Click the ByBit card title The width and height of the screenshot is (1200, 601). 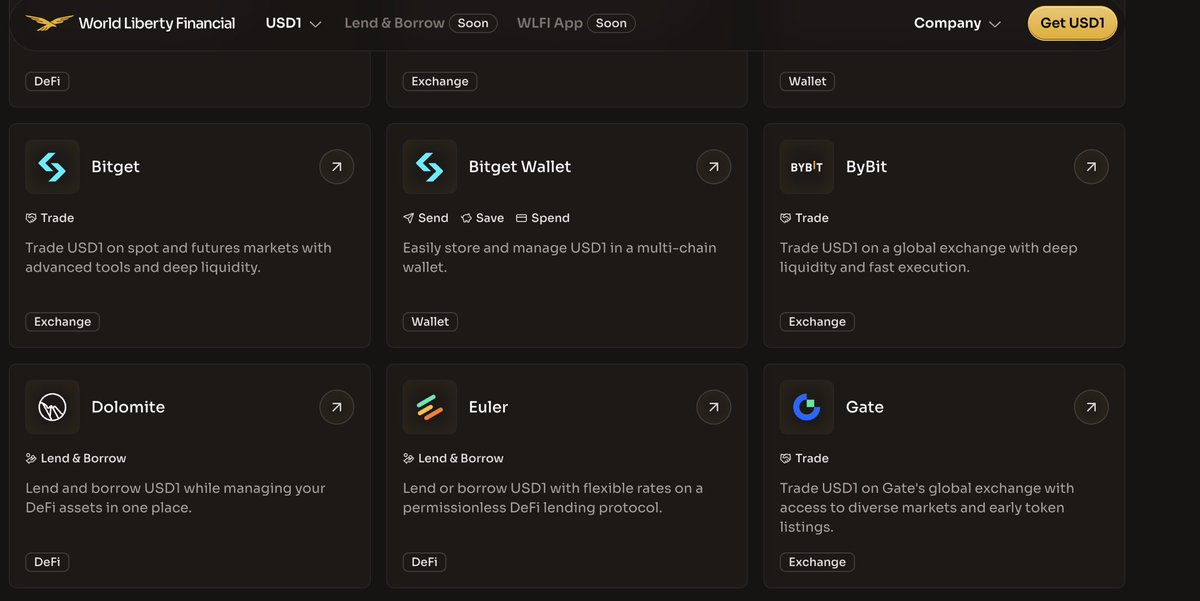coord(866,167)
